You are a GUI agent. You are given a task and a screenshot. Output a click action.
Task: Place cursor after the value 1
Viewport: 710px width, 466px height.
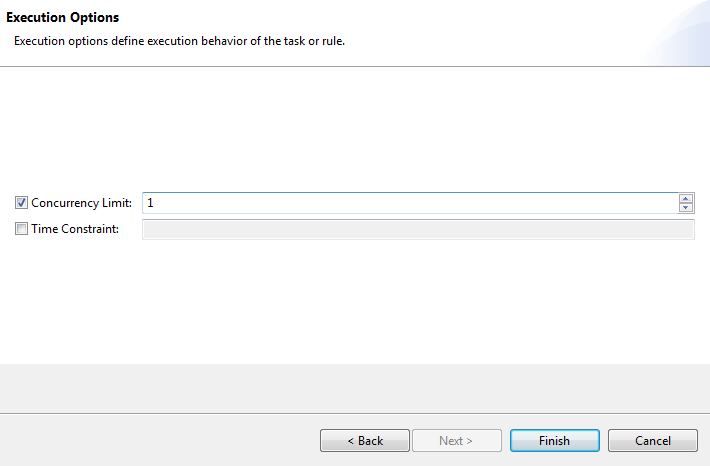click(x=155, y=203)
